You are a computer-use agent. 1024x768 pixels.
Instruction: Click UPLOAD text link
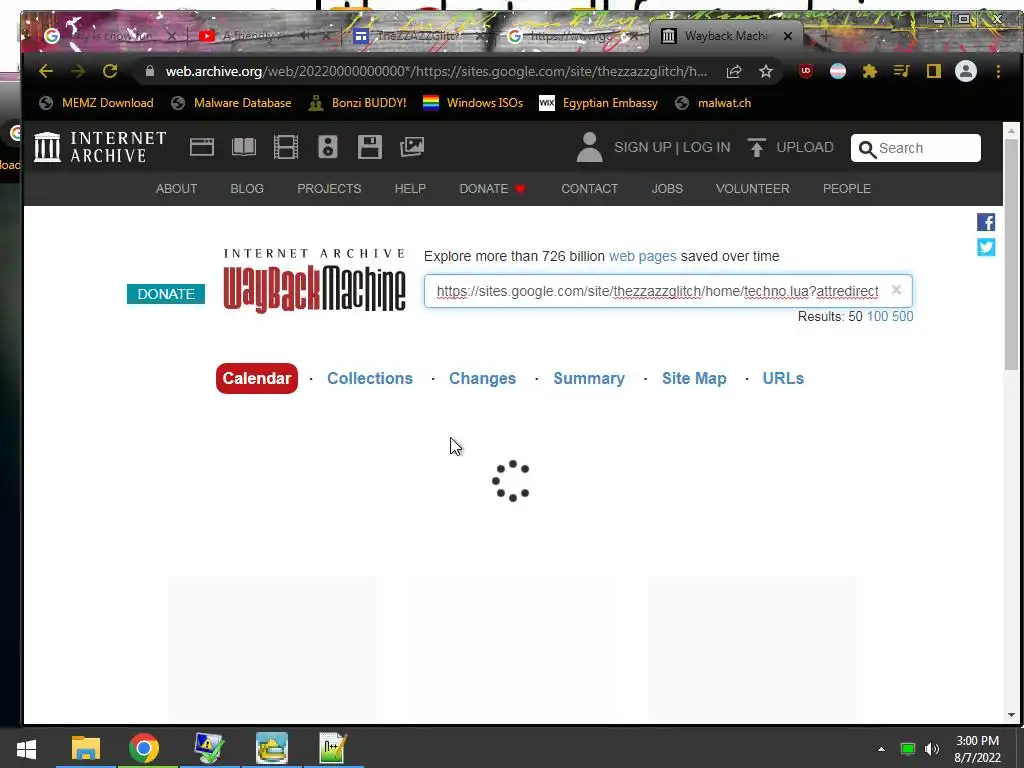[x=805, y=147]
